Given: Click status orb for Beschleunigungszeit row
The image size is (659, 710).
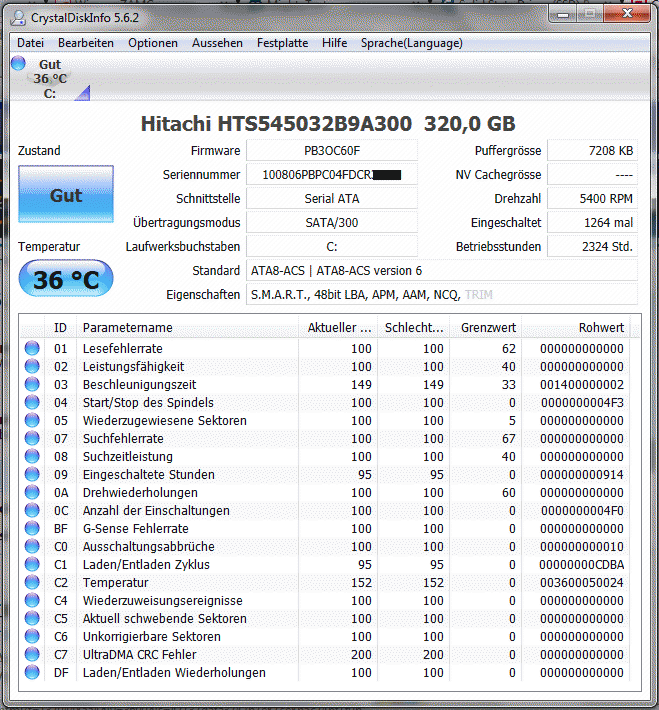Looking at the screenshot, I should [x=32, y=384].
